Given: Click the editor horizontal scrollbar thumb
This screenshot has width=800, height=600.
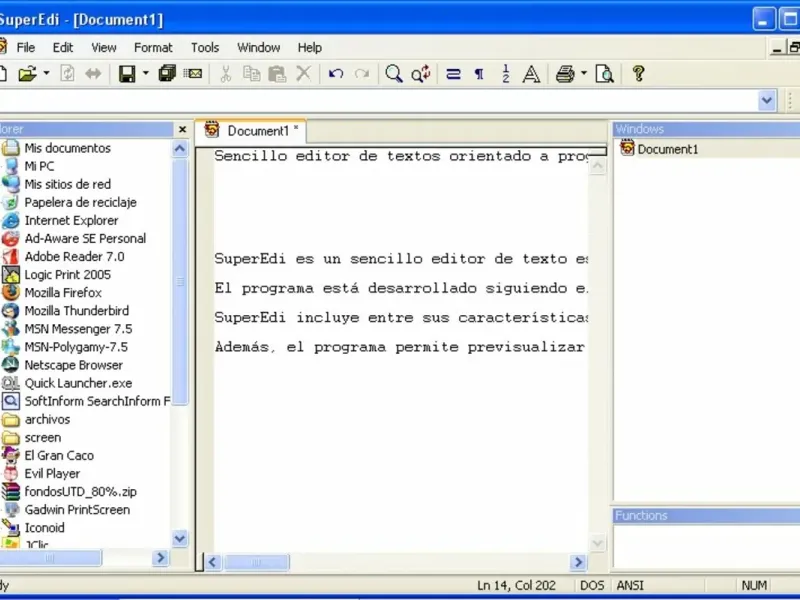Looking at the screenshot, I should 257,562.
